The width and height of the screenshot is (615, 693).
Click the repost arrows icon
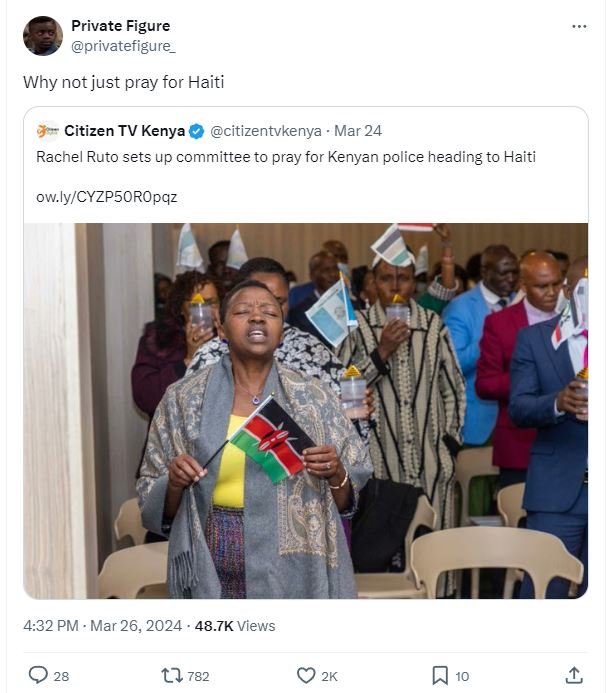pyautogui.click(x=172, y=675)
